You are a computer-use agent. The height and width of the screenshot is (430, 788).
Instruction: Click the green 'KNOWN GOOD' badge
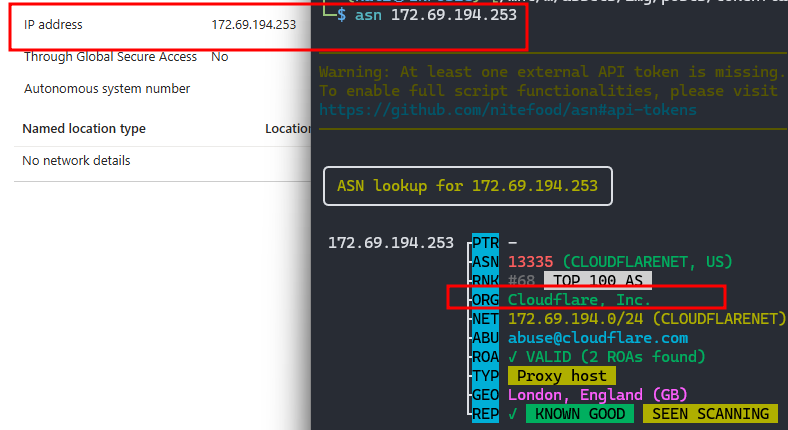579,413
